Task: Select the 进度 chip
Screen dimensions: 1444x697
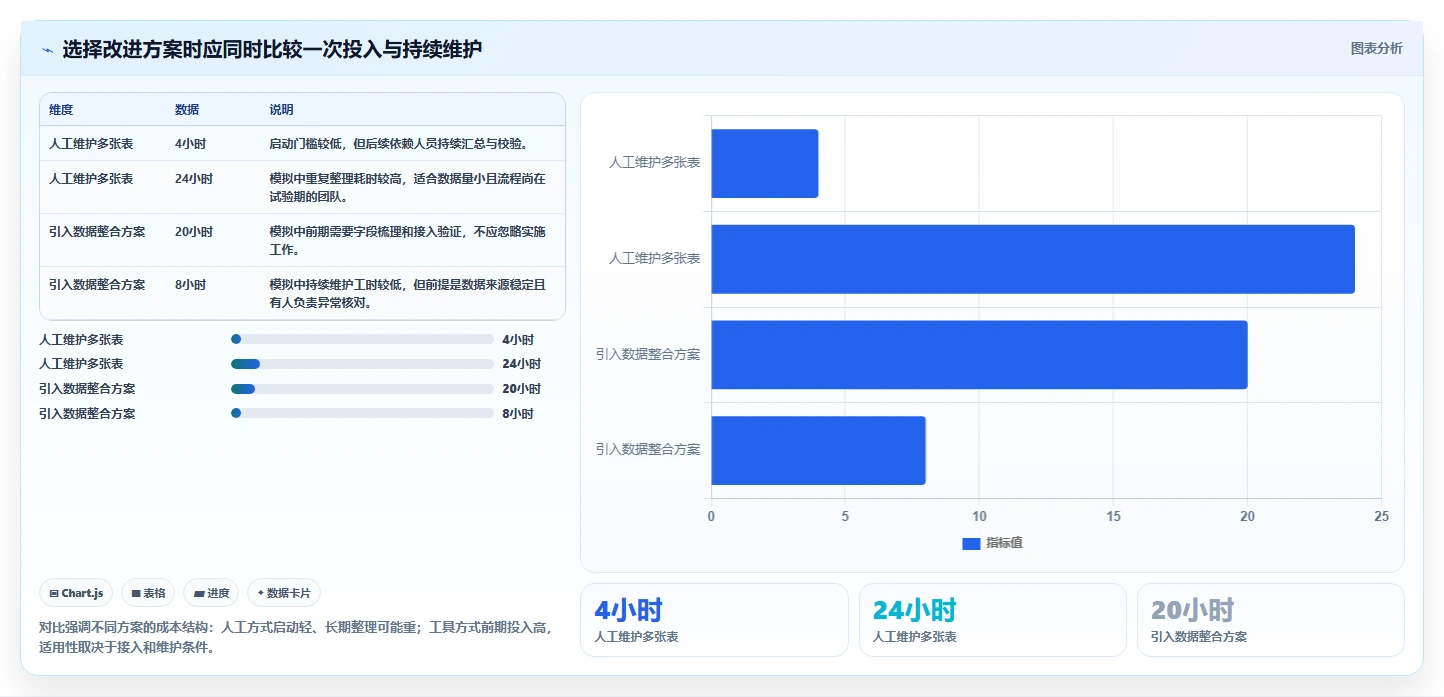Action: click(x=211, y=593)
